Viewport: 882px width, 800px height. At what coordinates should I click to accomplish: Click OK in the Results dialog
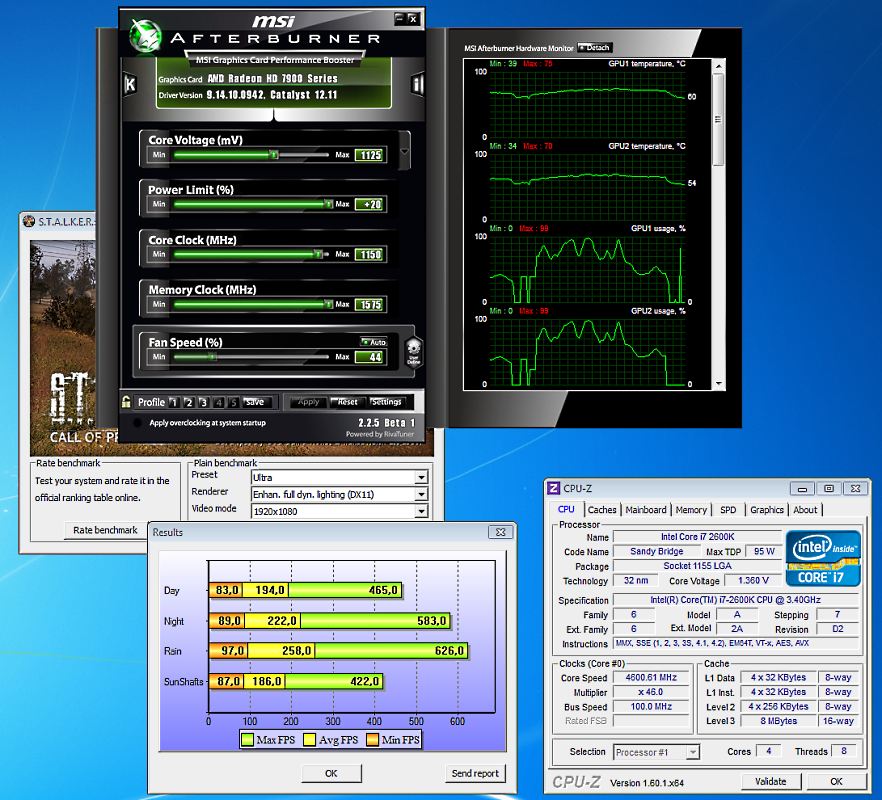pyautogui.click(x=331, y=773)
